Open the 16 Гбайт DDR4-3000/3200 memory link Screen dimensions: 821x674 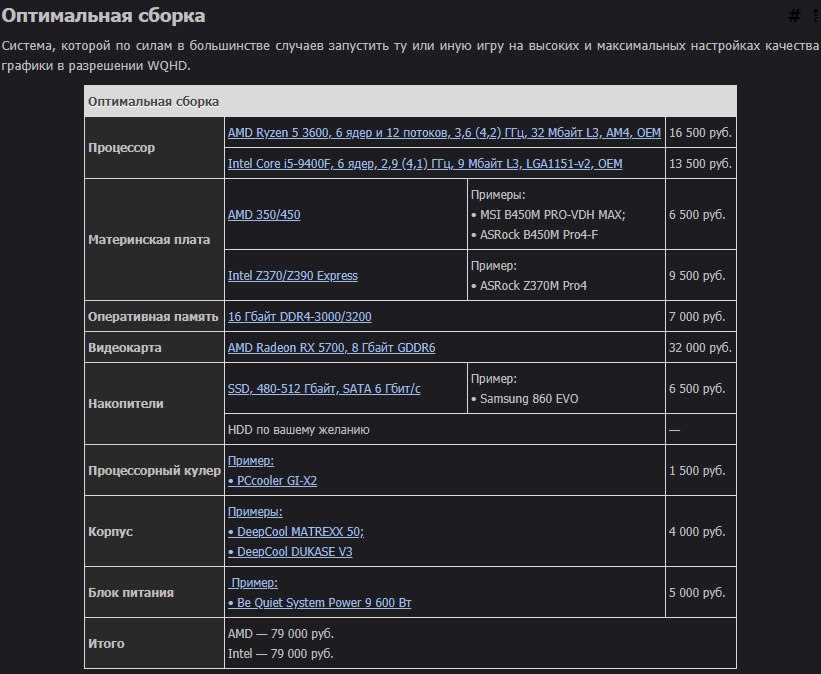click(299, 316)
